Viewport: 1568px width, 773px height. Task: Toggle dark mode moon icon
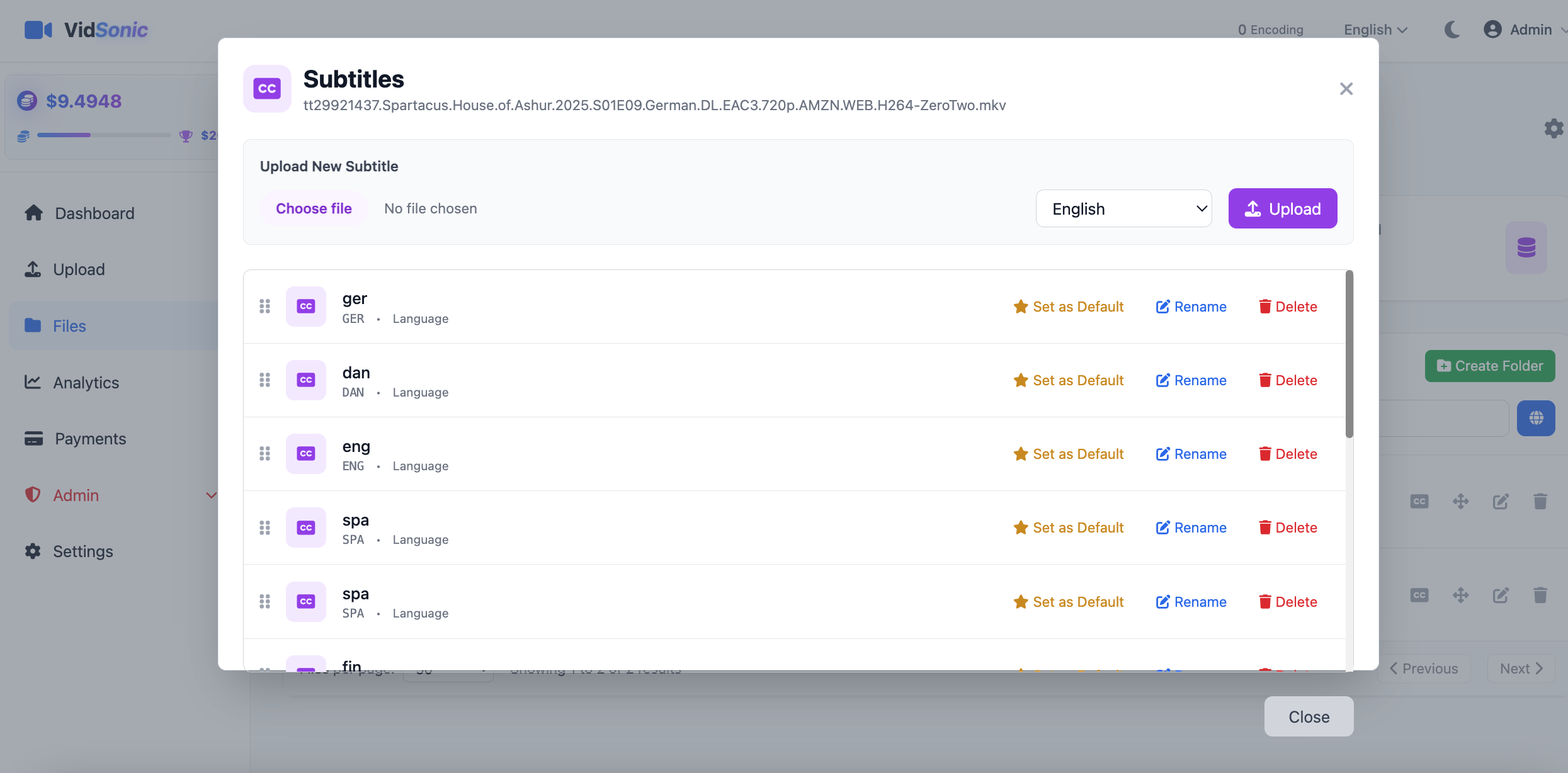pos(1452,30)
